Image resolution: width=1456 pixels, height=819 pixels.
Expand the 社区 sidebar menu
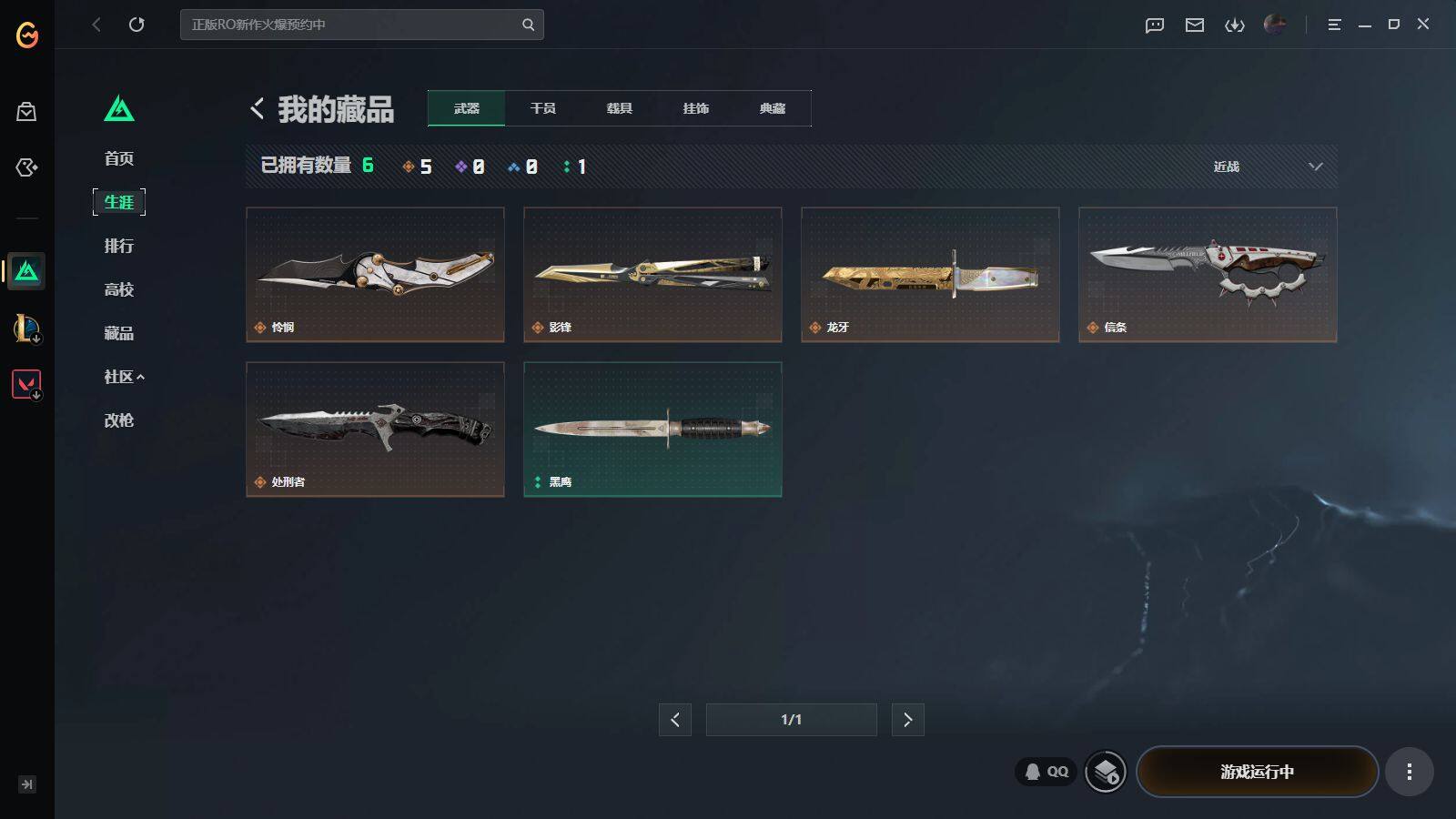click(x=124, y=377)
